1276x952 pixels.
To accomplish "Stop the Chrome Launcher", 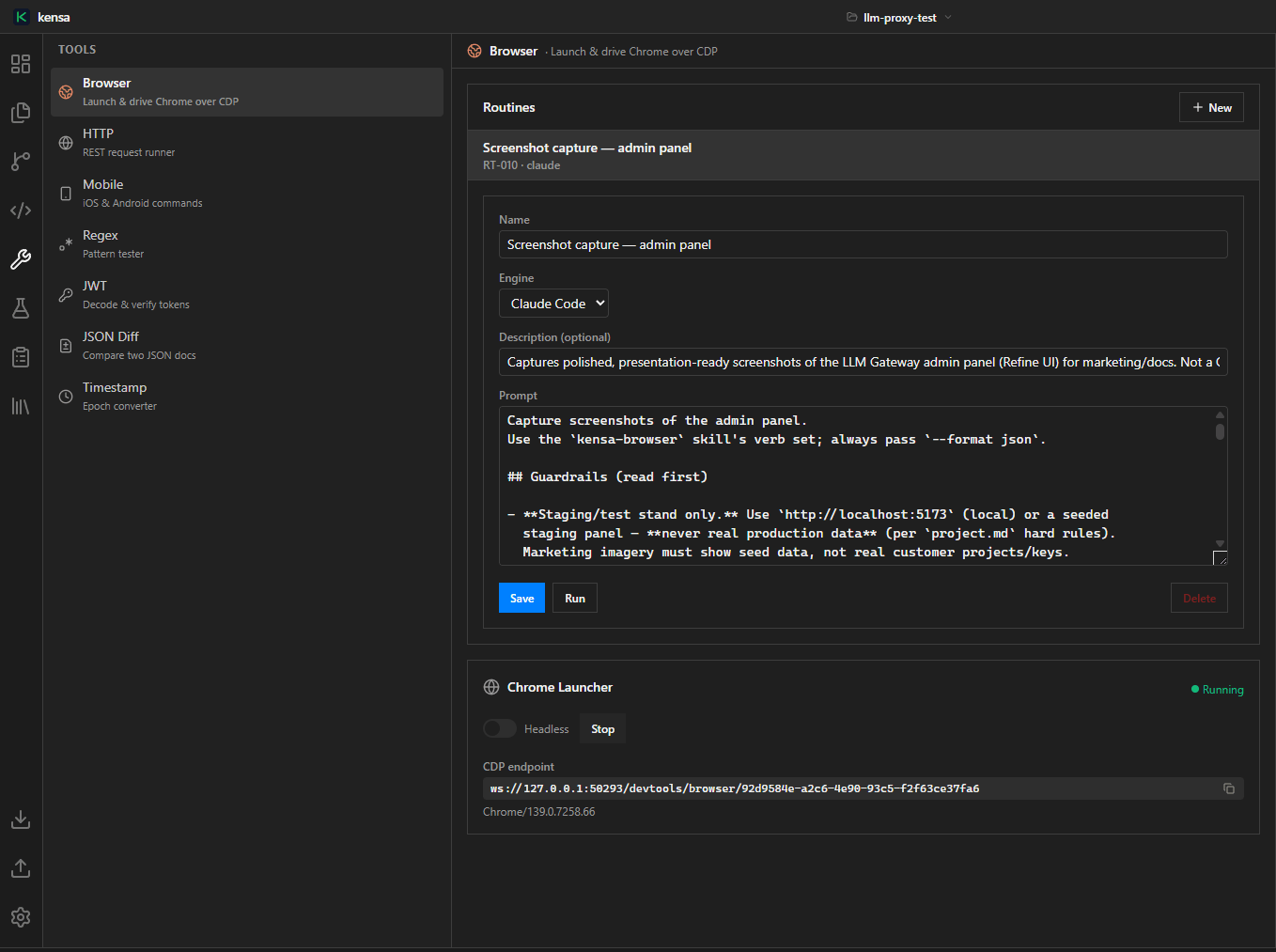I will [602, 728].
